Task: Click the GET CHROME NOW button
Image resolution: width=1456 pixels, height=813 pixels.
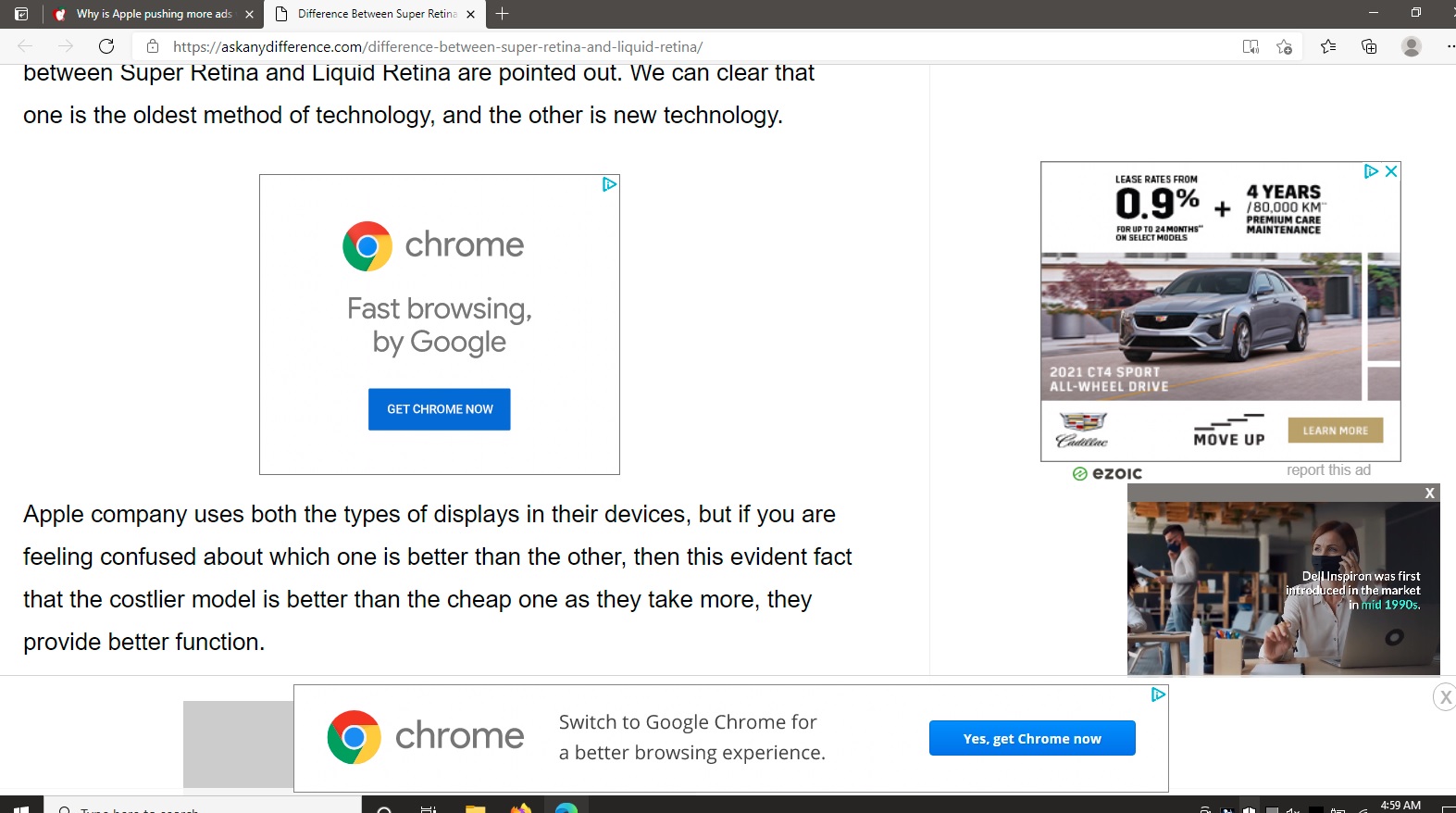Action: [x=440, y=409]
